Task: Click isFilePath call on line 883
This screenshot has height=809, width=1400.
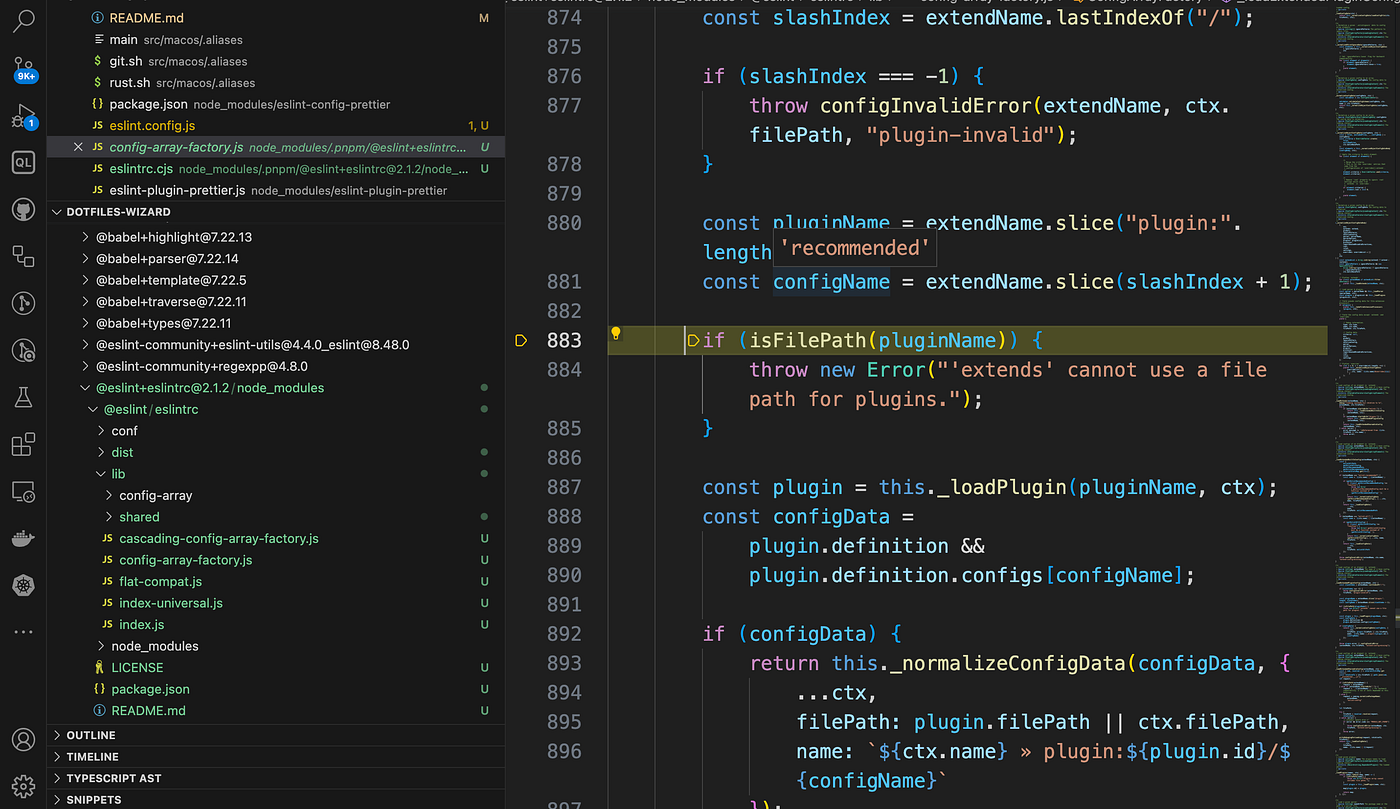Action: (x=809, y=341)
